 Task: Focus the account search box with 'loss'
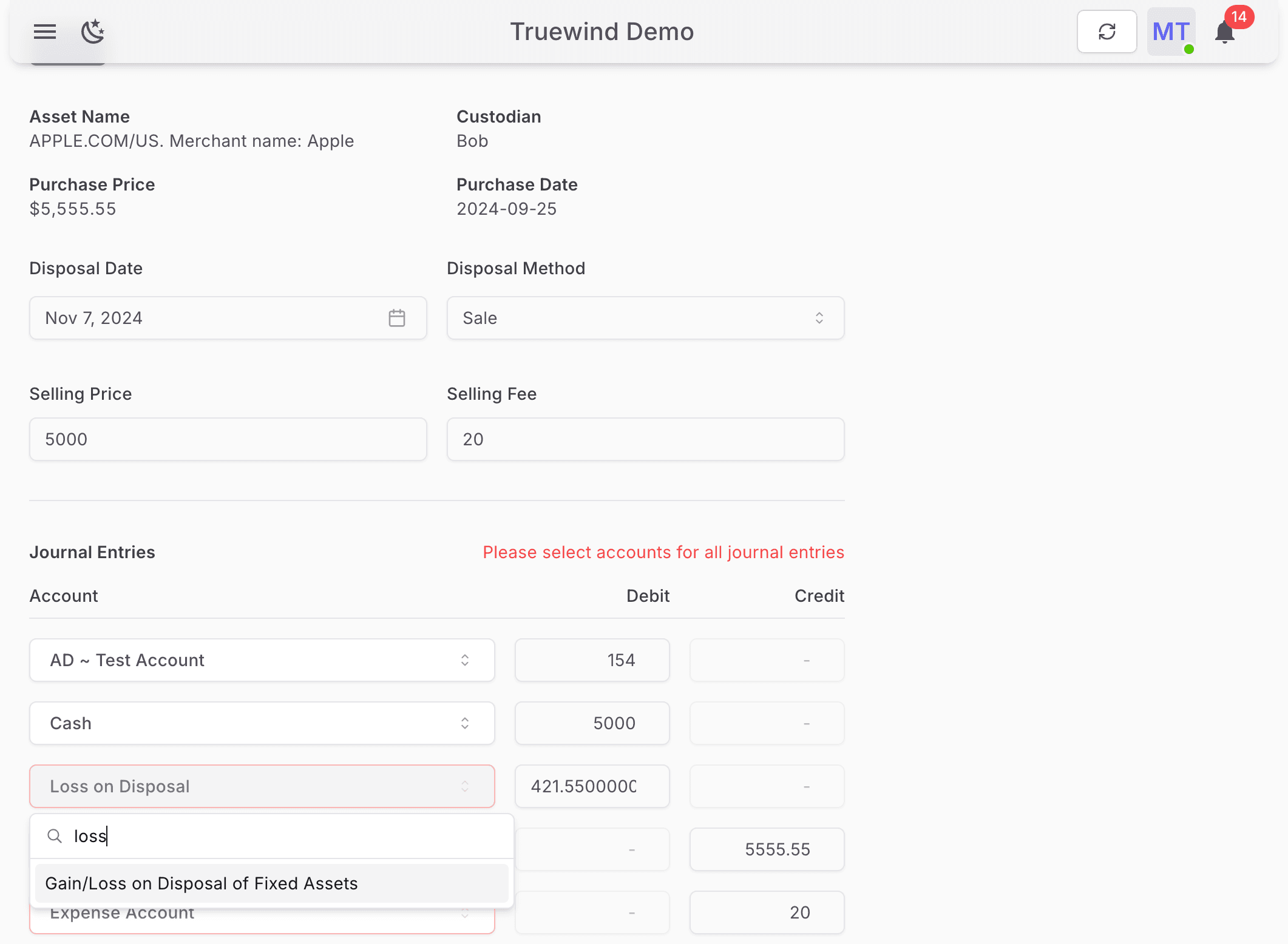(x=285, y=836)
